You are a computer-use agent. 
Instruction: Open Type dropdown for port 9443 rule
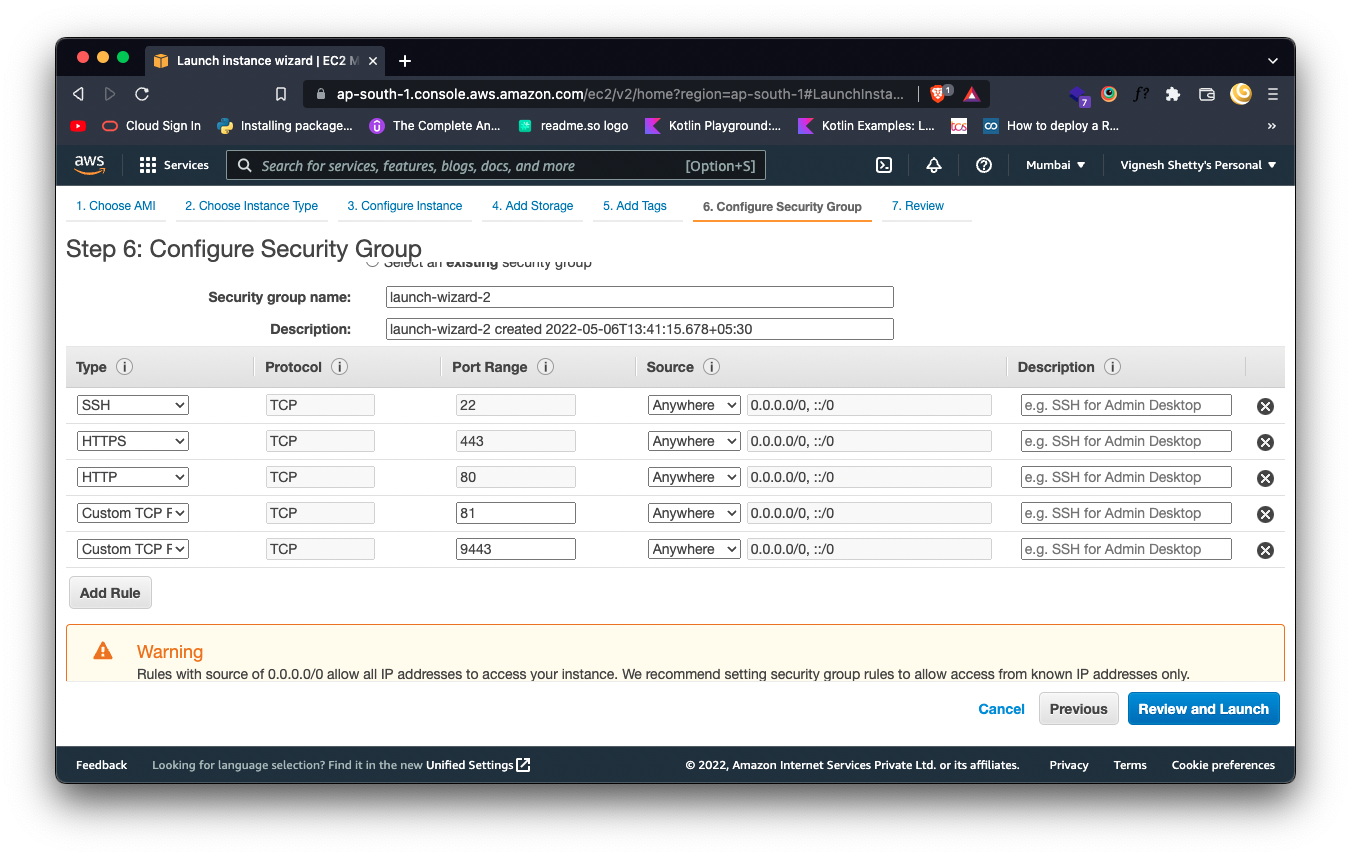[x=133, y=549]
